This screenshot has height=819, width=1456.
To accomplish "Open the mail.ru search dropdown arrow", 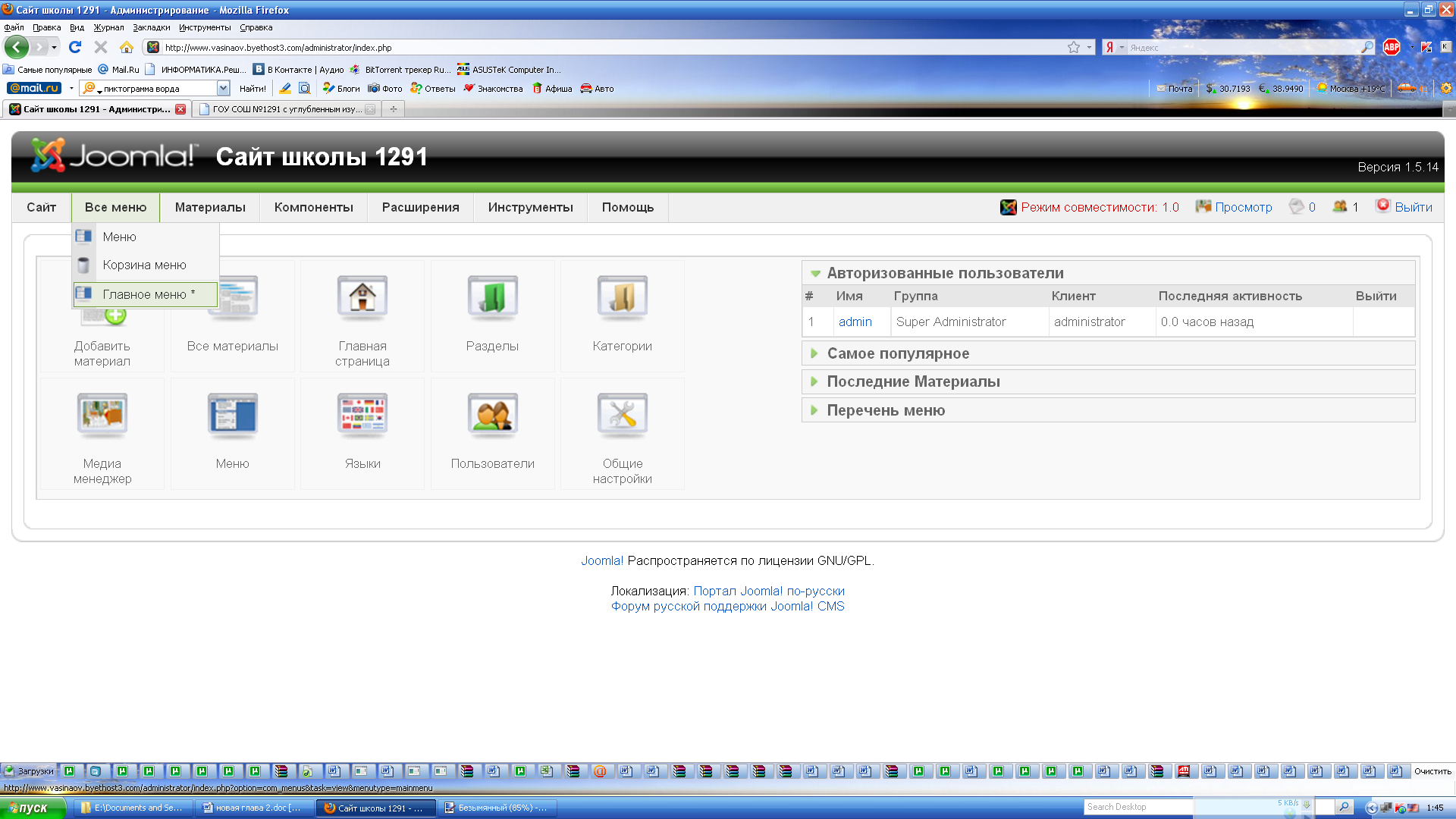I will pyautogui.click(x=223, y=89).
